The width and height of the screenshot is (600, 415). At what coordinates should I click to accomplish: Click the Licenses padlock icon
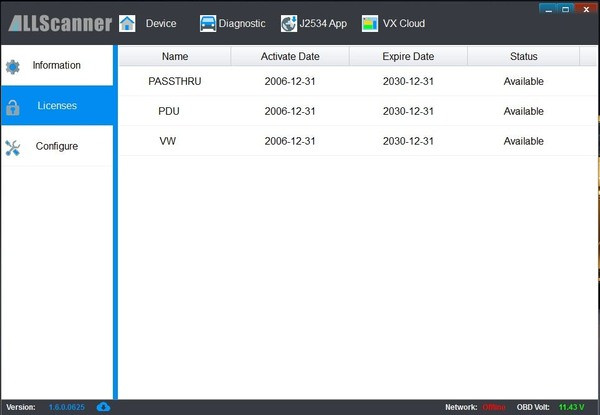[13, 107]
